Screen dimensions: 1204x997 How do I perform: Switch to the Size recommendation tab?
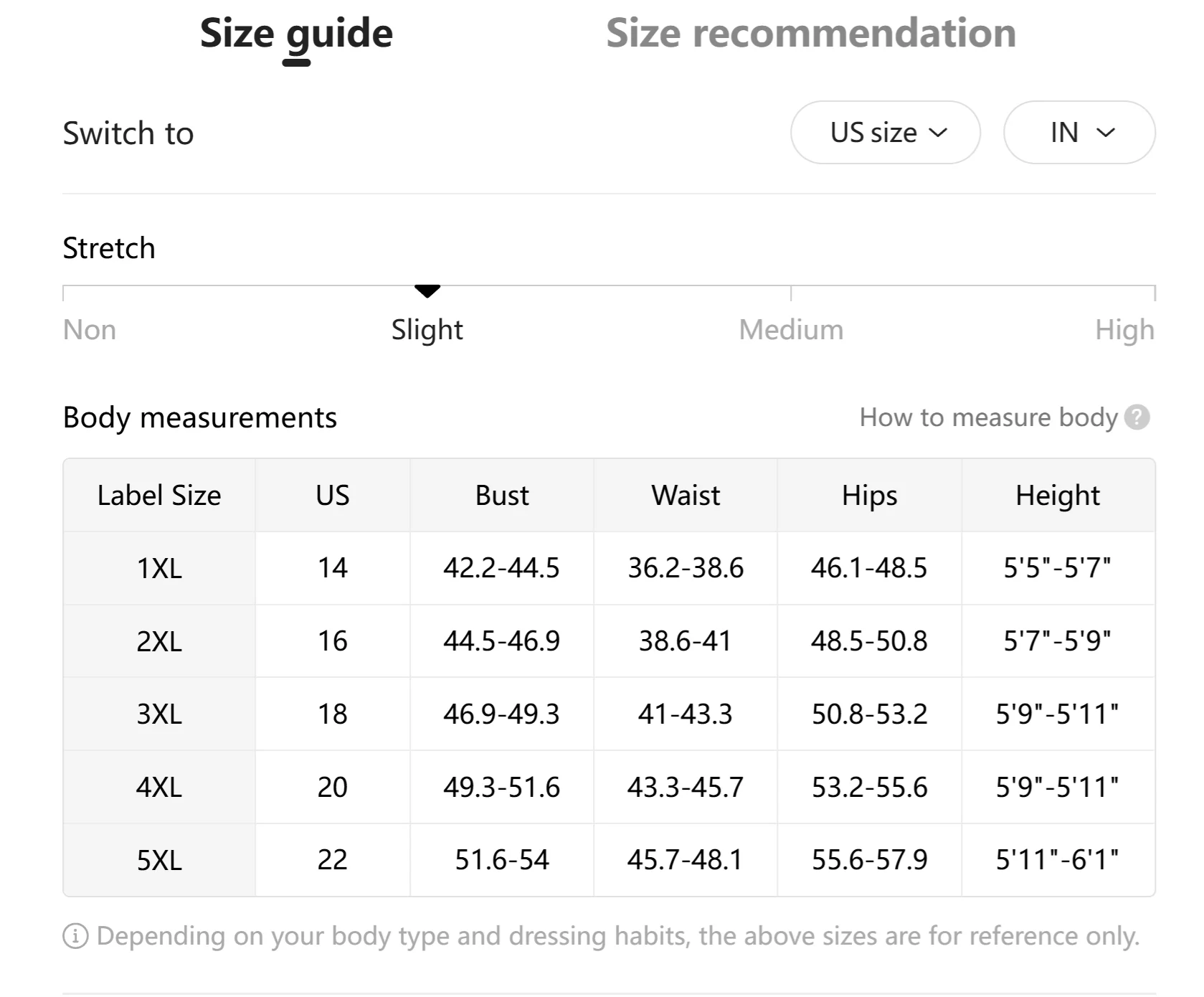tap(810, 34)
